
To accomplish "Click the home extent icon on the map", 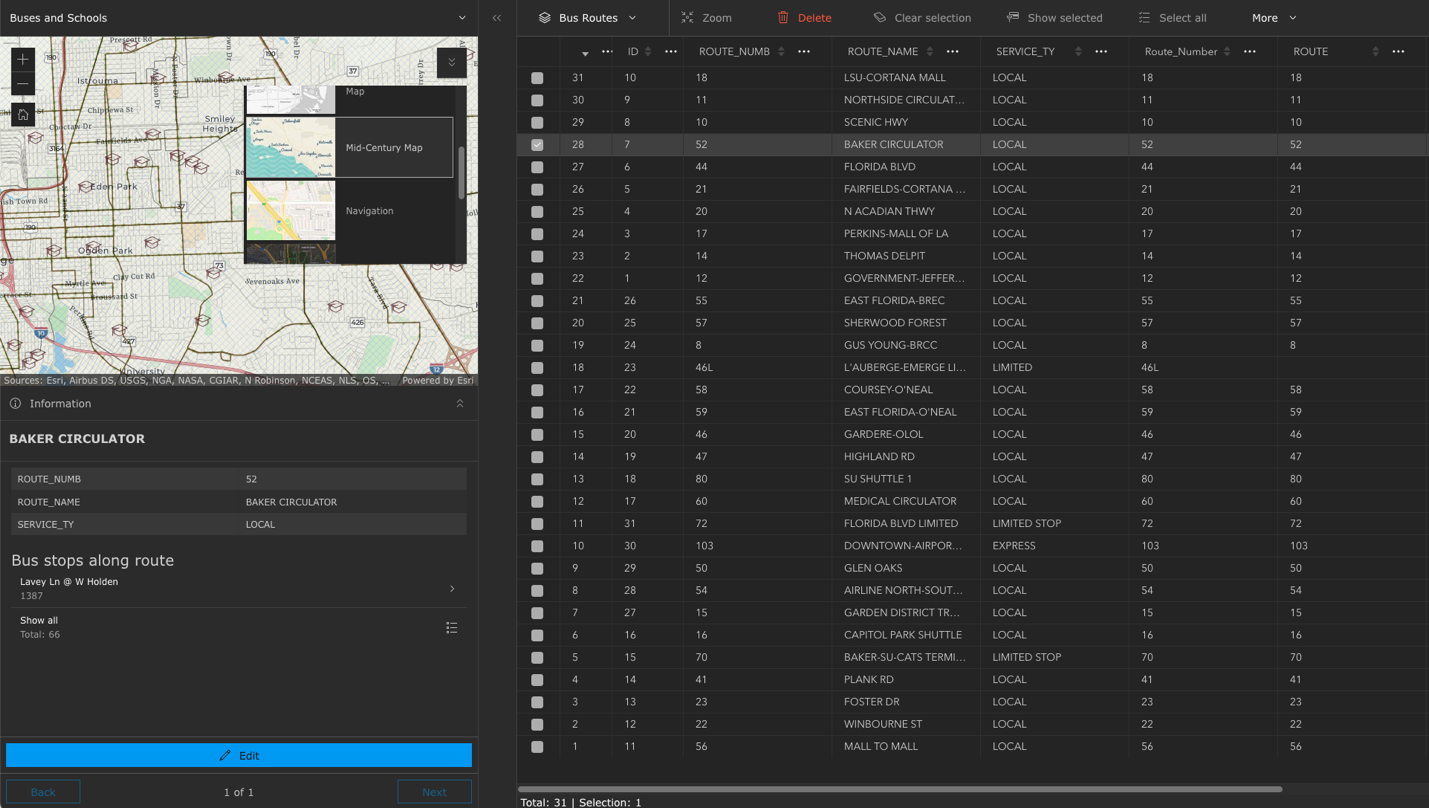I will pos(21,114).
